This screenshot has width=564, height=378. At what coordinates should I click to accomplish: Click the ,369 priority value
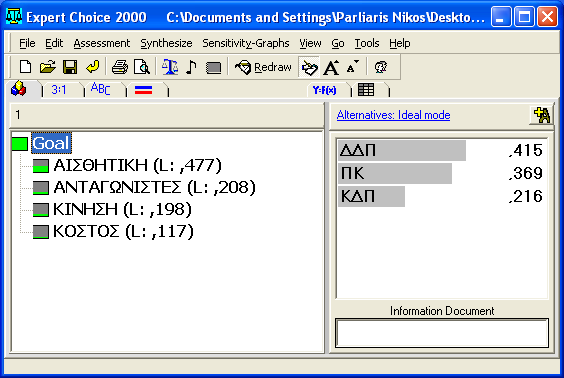coord(526,173)
